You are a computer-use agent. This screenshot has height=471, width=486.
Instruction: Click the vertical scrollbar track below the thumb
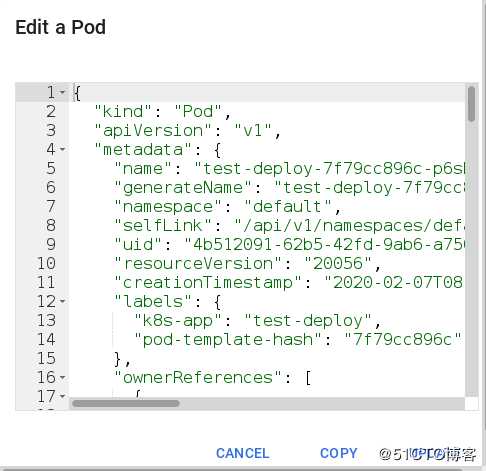pos(471,260)
